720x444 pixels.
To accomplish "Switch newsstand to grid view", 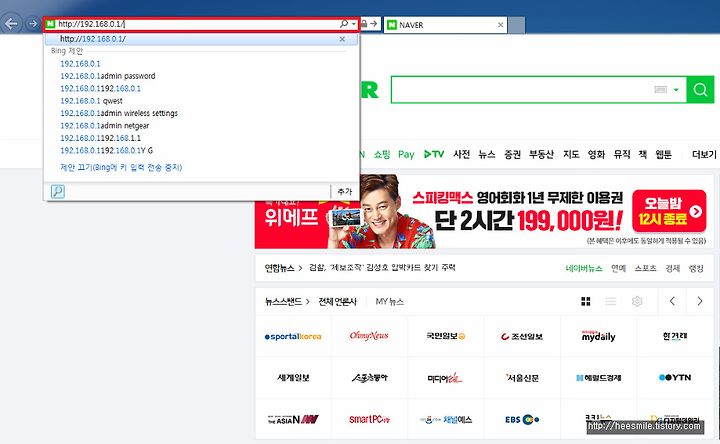I will [585, 301].
